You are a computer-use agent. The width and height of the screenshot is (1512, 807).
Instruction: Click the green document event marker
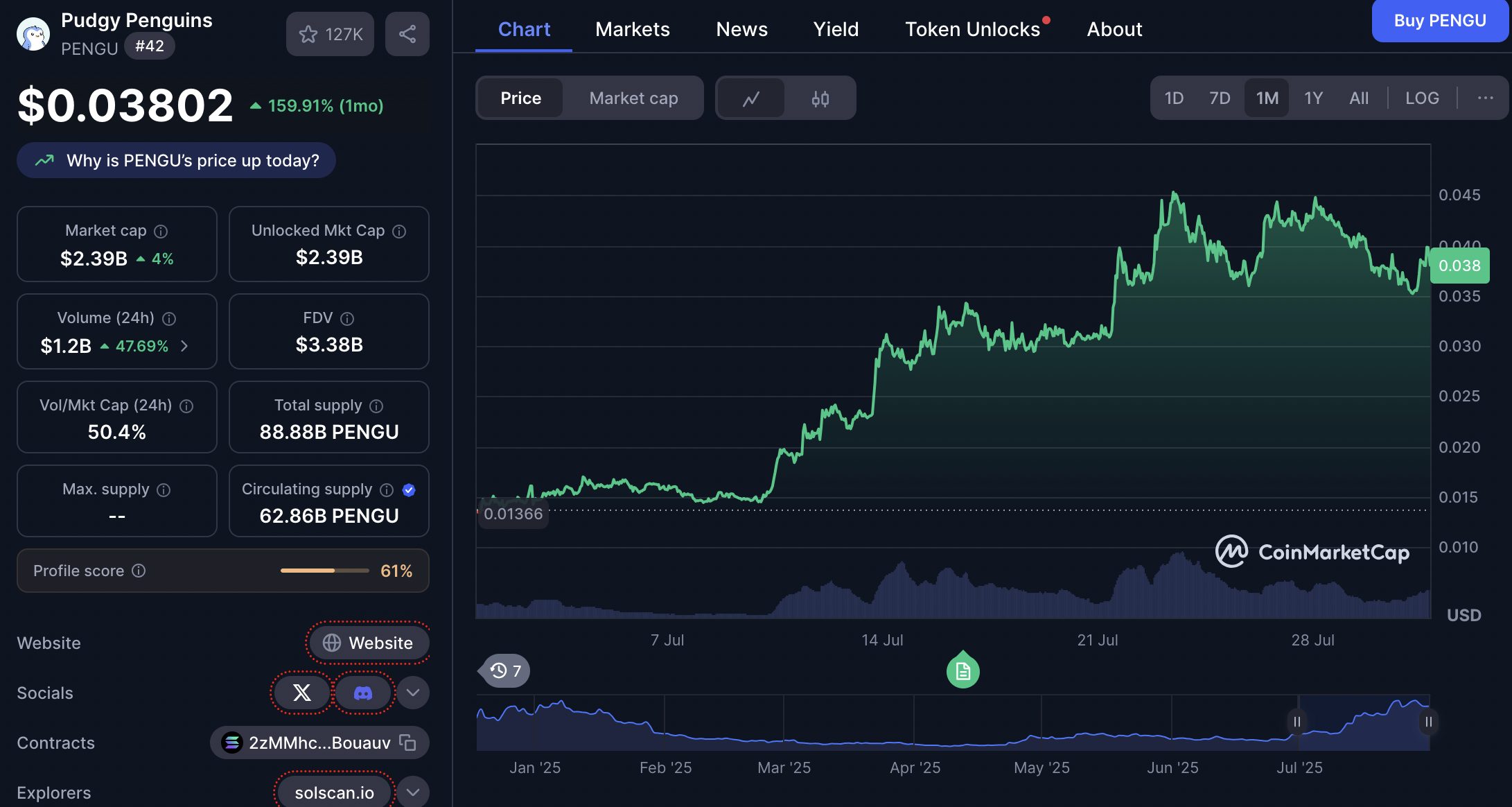point(962,670)
